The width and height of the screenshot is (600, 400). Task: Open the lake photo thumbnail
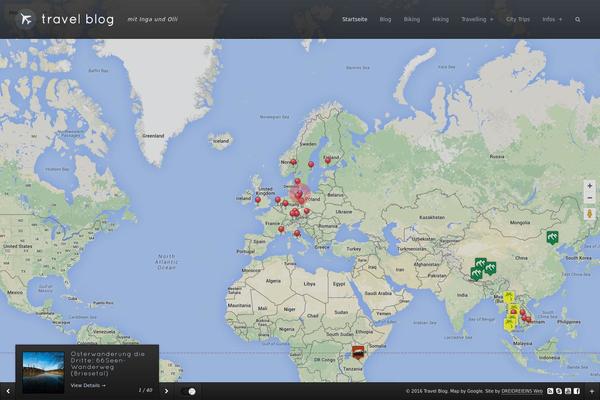click(x=43, y=372)
